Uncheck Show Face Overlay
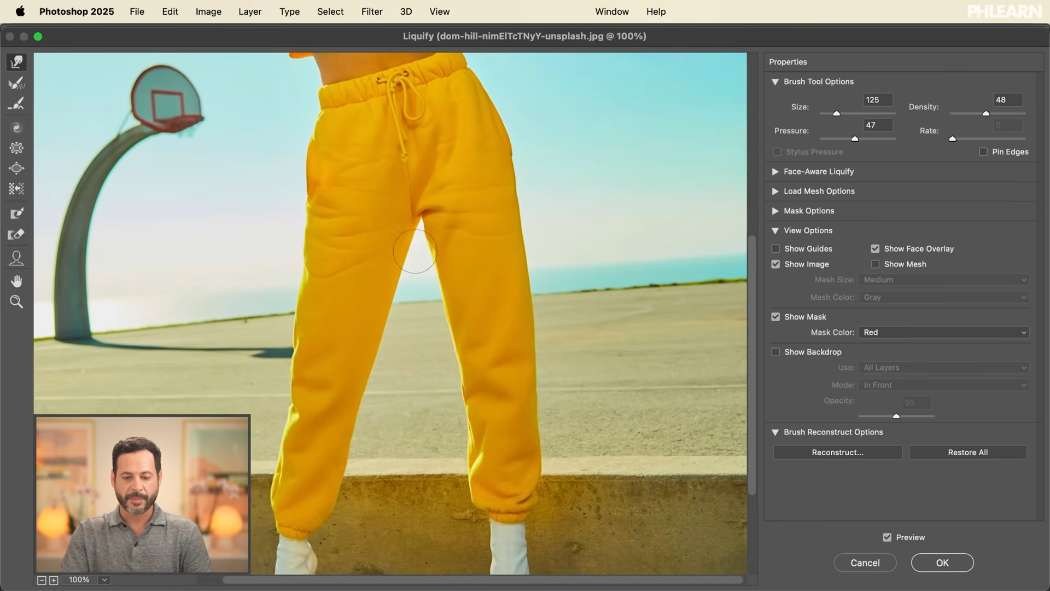This screenshot has height=591, width=1050. click(875, 248)
